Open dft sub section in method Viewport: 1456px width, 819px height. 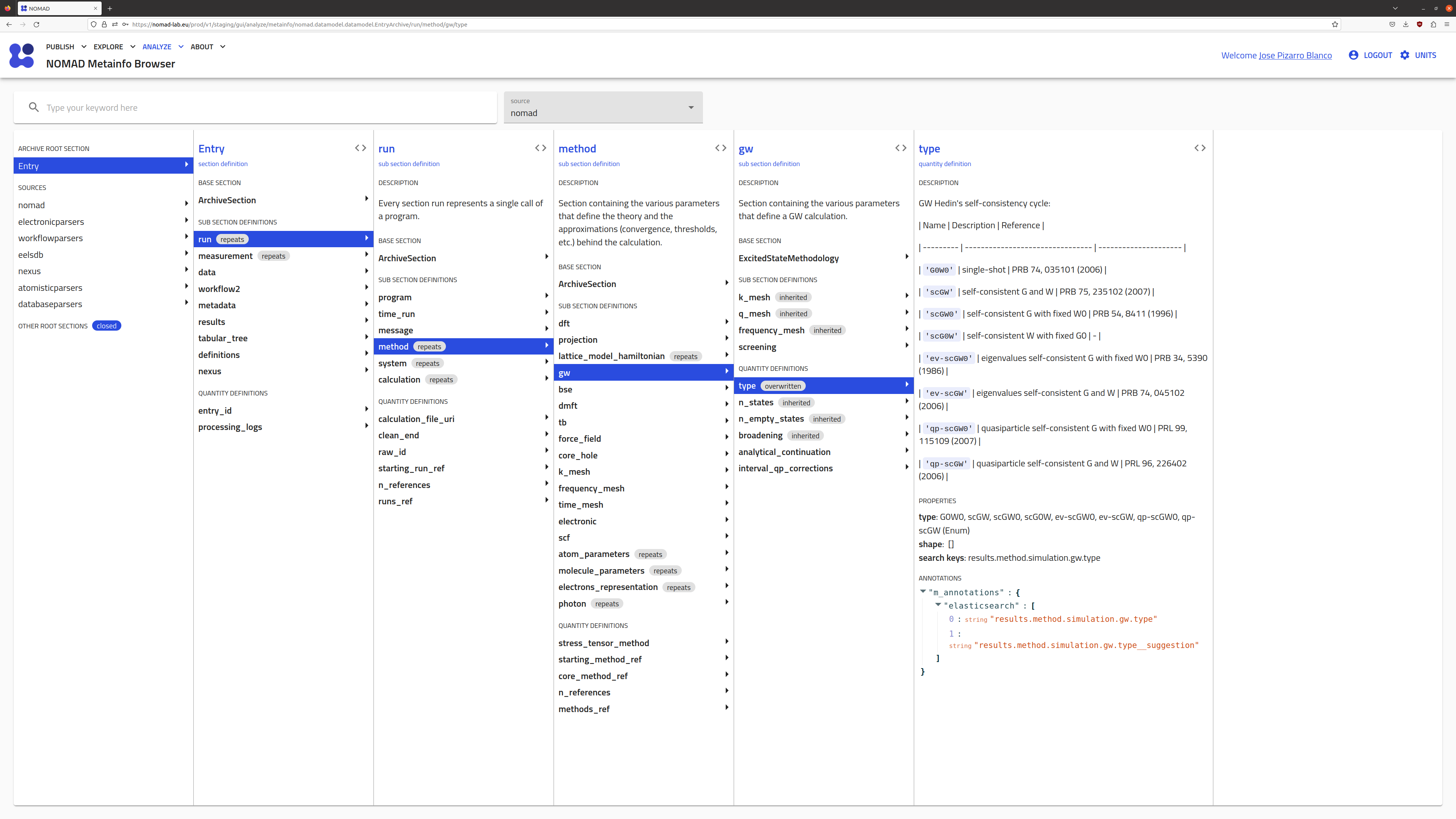(644, 323)
